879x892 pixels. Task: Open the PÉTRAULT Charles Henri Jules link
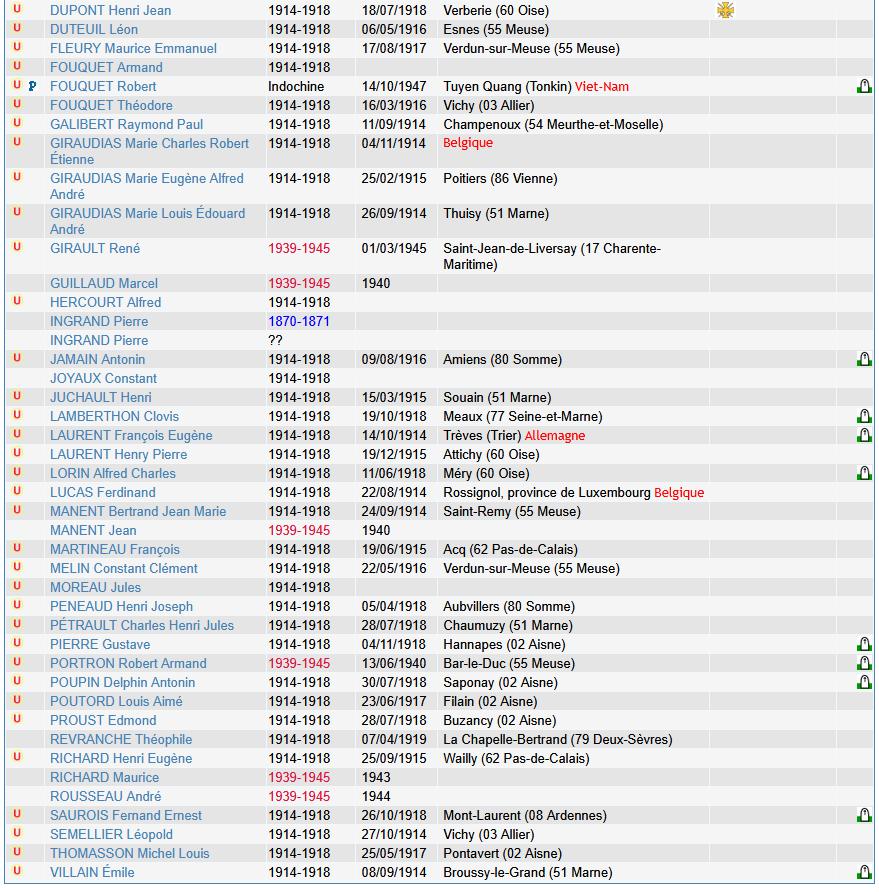coord(142,625)
